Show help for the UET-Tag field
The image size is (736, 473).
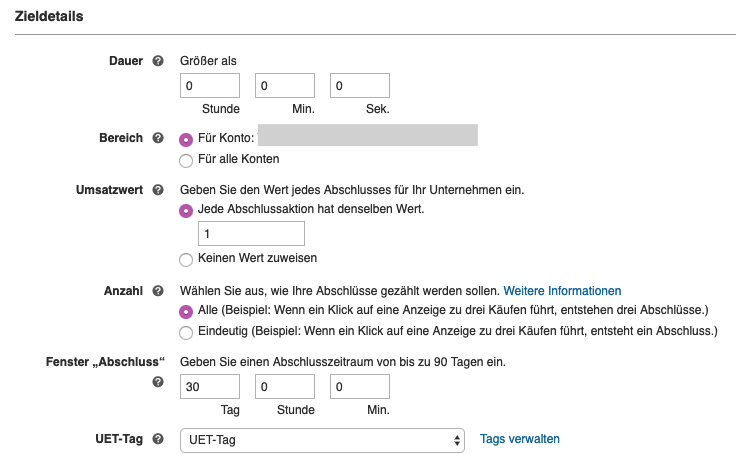click(158, 439)
